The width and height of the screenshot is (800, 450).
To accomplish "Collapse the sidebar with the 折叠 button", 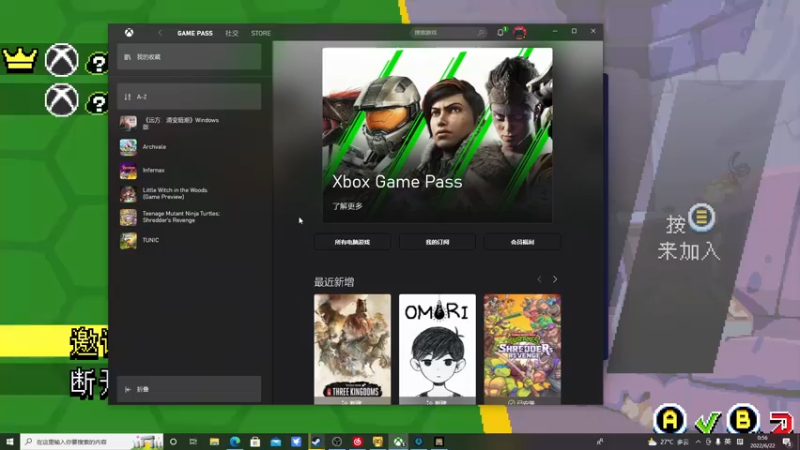I will (189, 389).
